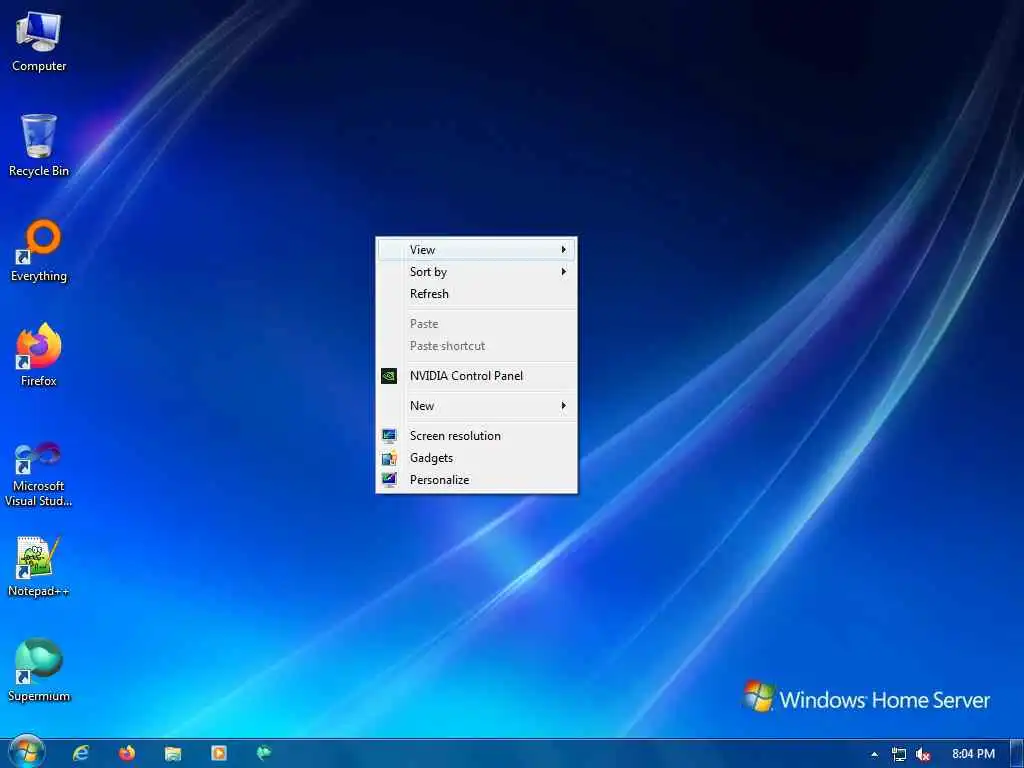The image size is (1024, 768).
Task: Open the 8:04 PM clock
Action: coord(973,754)
